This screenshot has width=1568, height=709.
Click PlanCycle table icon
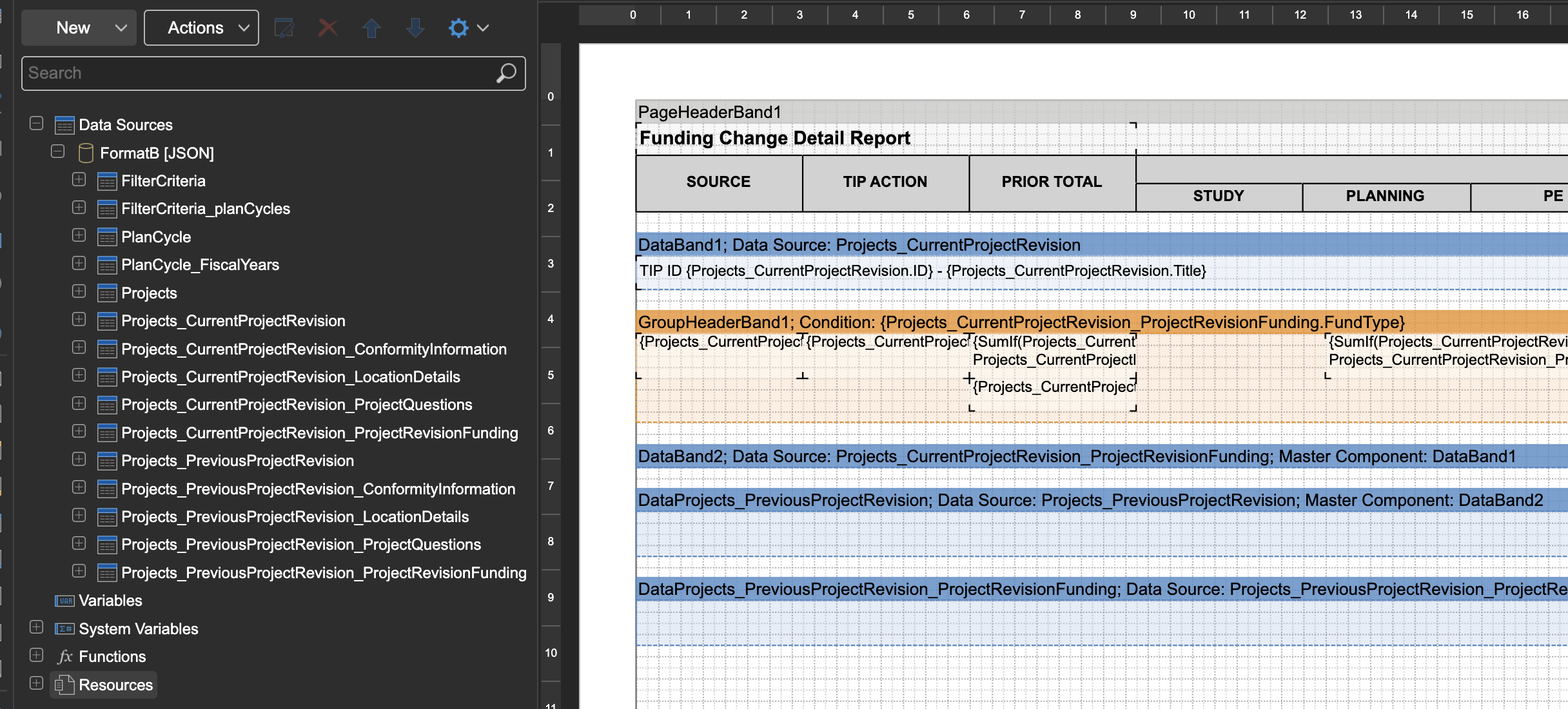tap(107, 237)
